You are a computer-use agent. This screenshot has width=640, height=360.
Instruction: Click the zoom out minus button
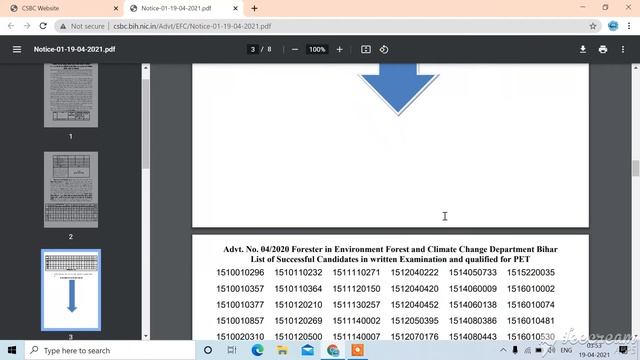click(x=295, y=49)
